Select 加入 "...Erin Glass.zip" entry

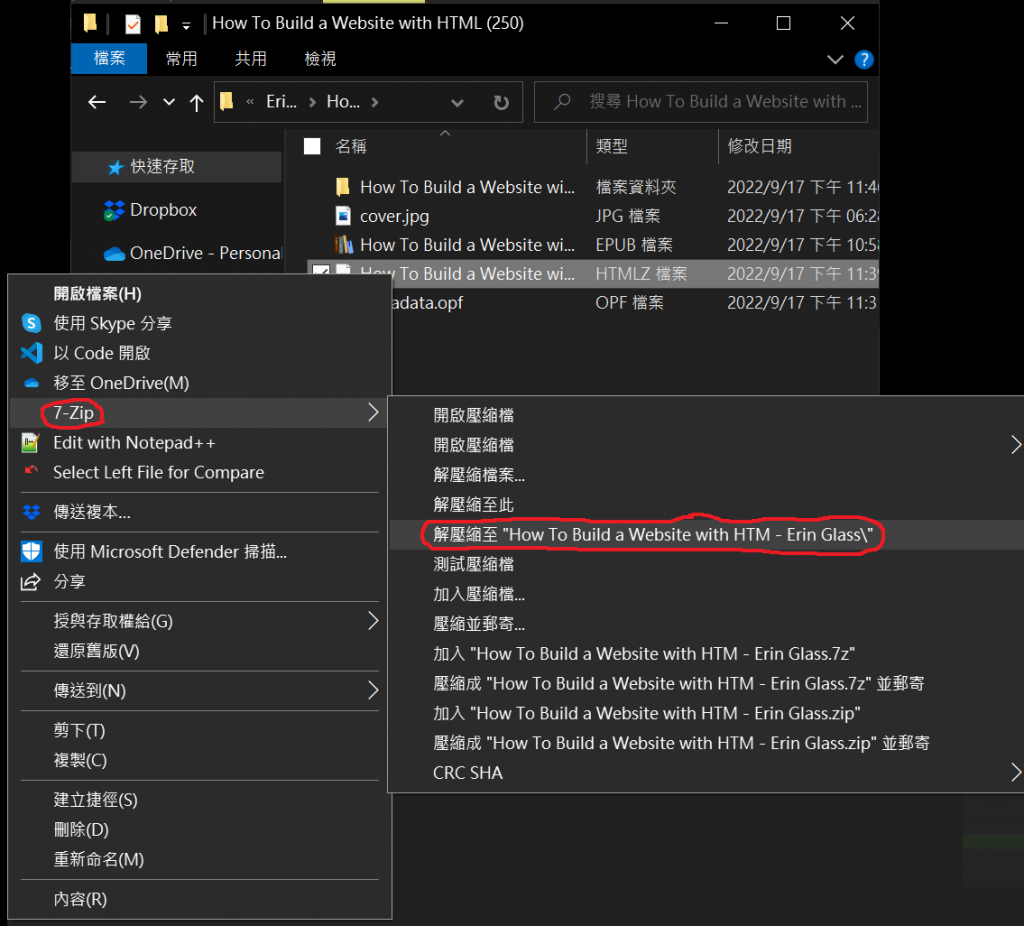[x=707, y=713]
